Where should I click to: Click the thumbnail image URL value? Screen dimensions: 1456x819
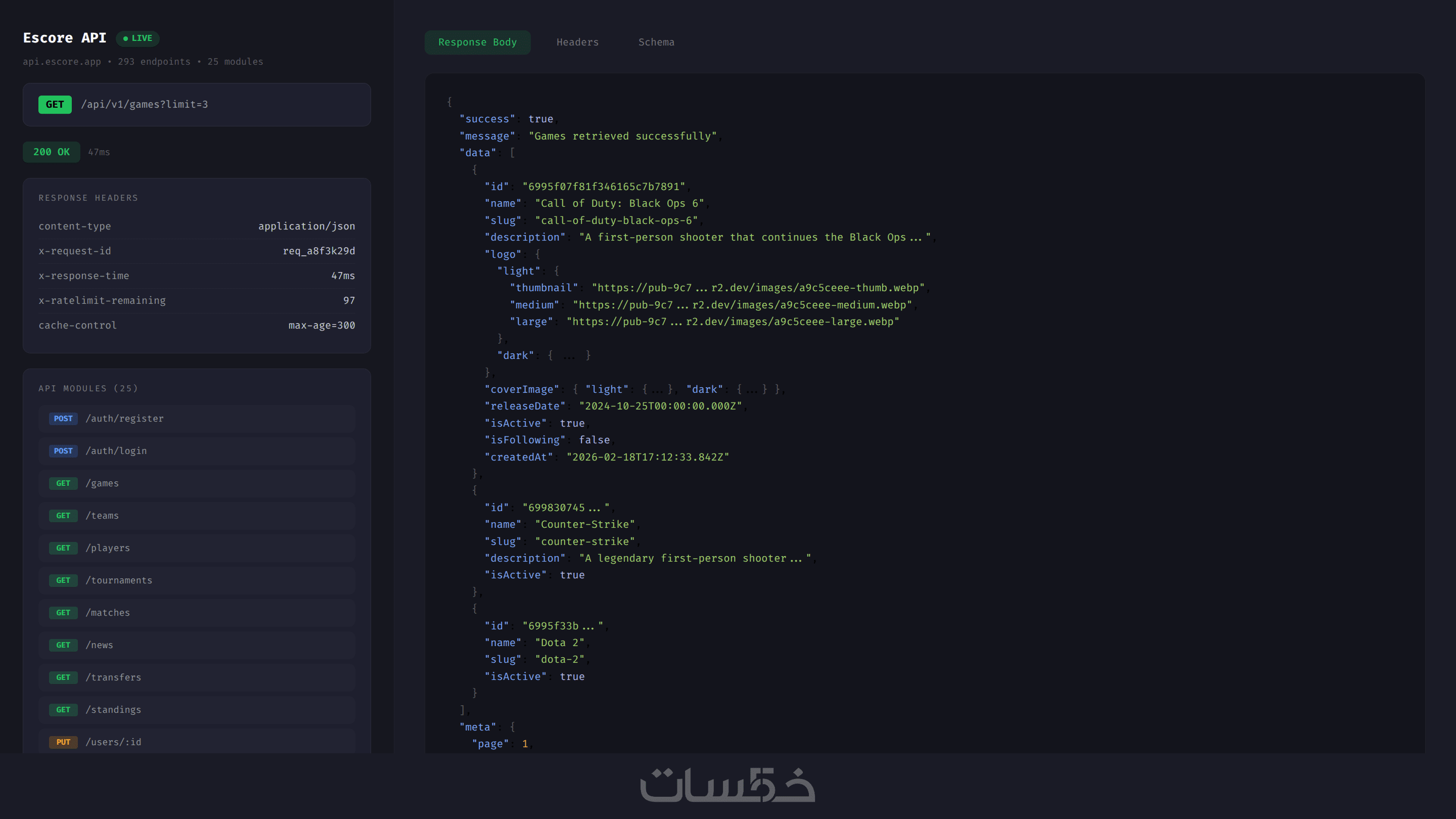pyautogui.click(x=757, y=288)
